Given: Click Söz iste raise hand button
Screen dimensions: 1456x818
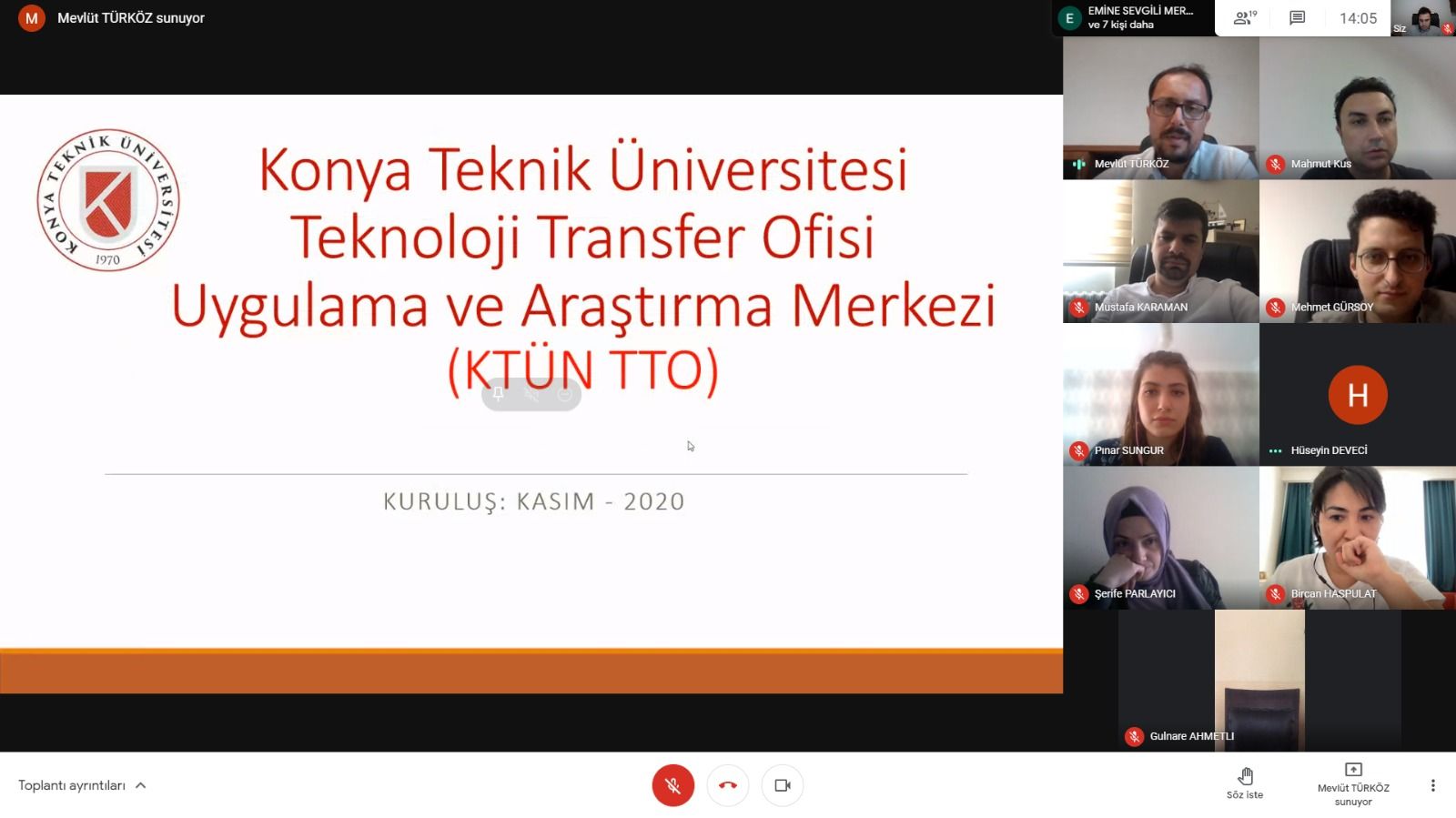Looking at the screenshot, I should 1245,783.
